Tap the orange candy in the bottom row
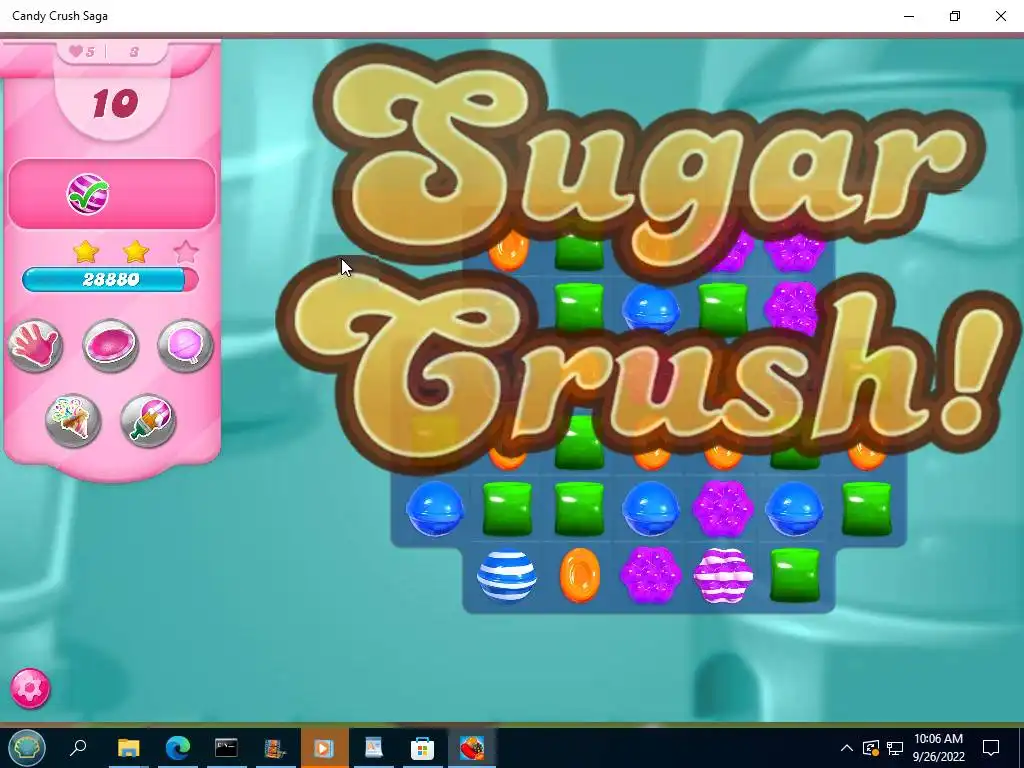Image resolution: width=1024 pixels, height=768 pixels. [x=579, y=575]
